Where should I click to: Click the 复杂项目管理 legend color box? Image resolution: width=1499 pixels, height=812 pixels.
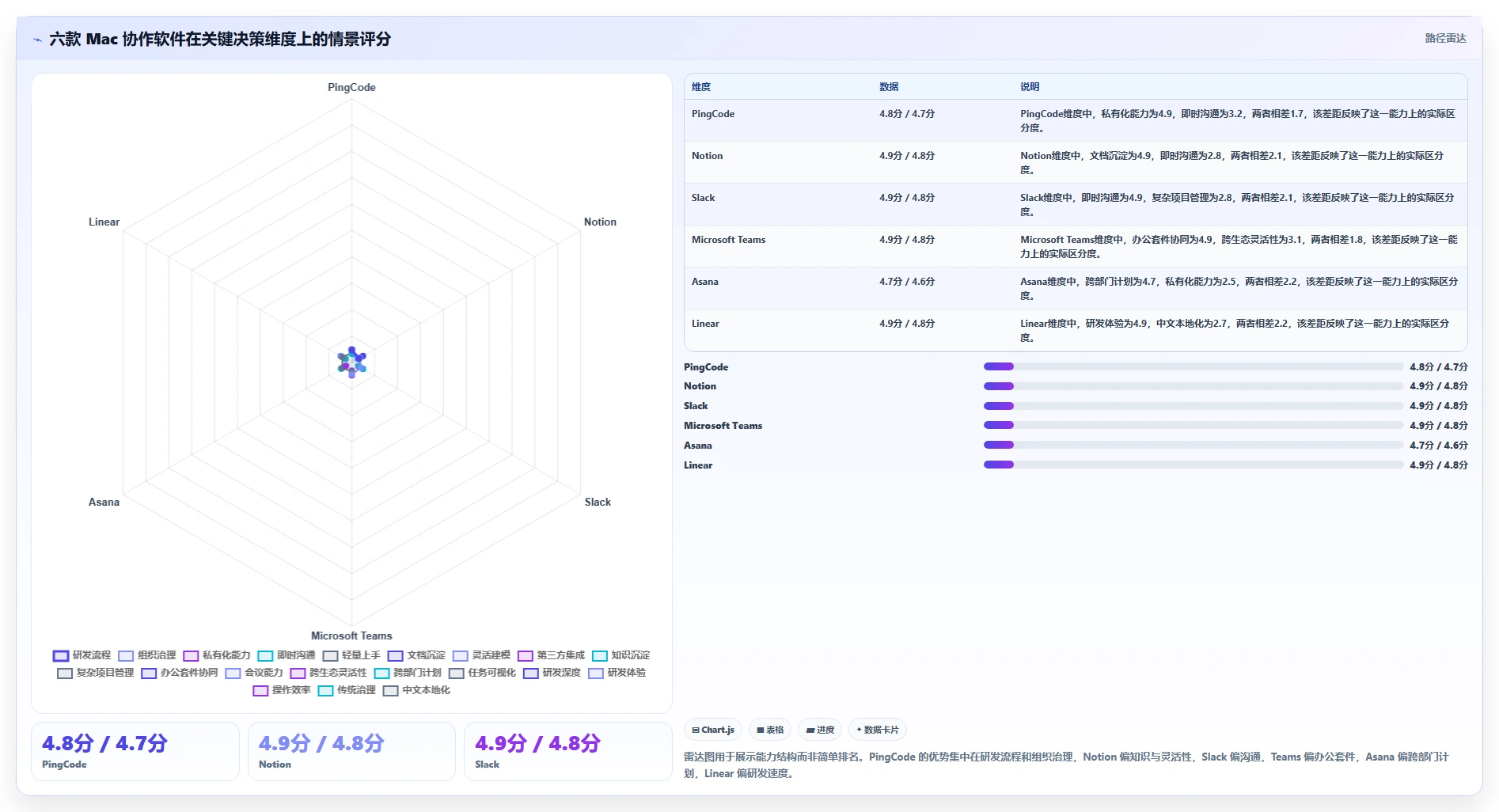coord(65,673)
